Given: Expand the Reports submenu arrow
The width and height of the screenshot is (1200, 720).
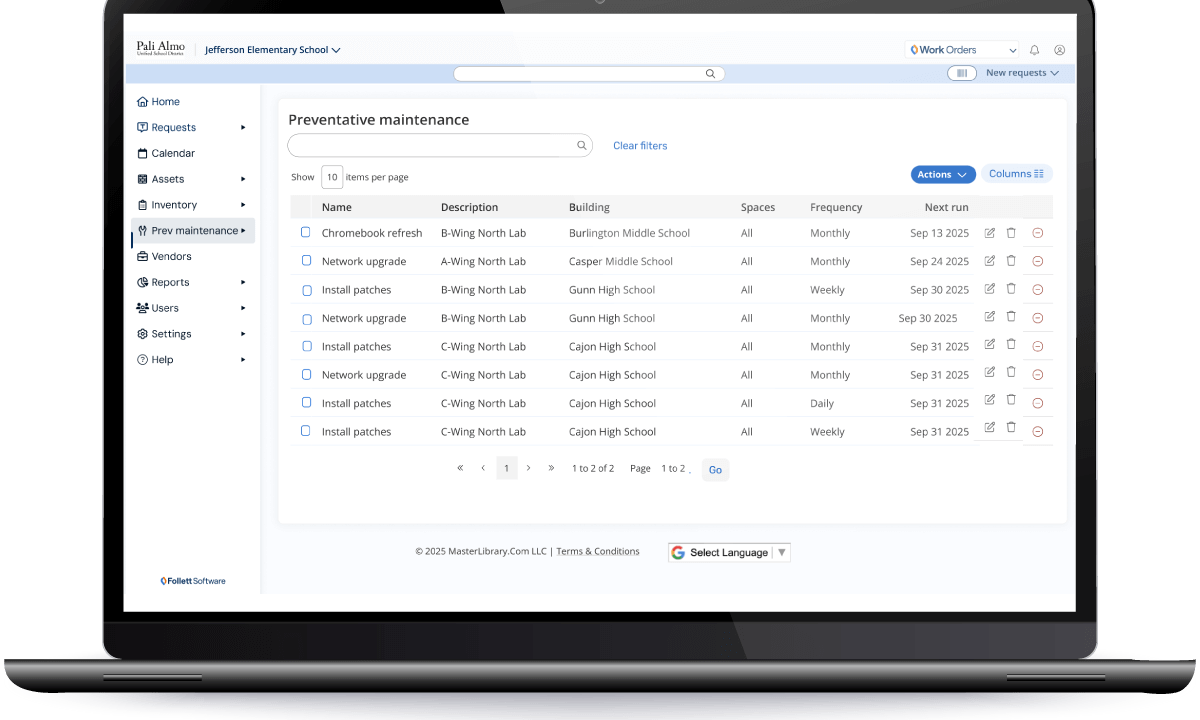Looking at the screenshot, I should (x=243, y=283).
